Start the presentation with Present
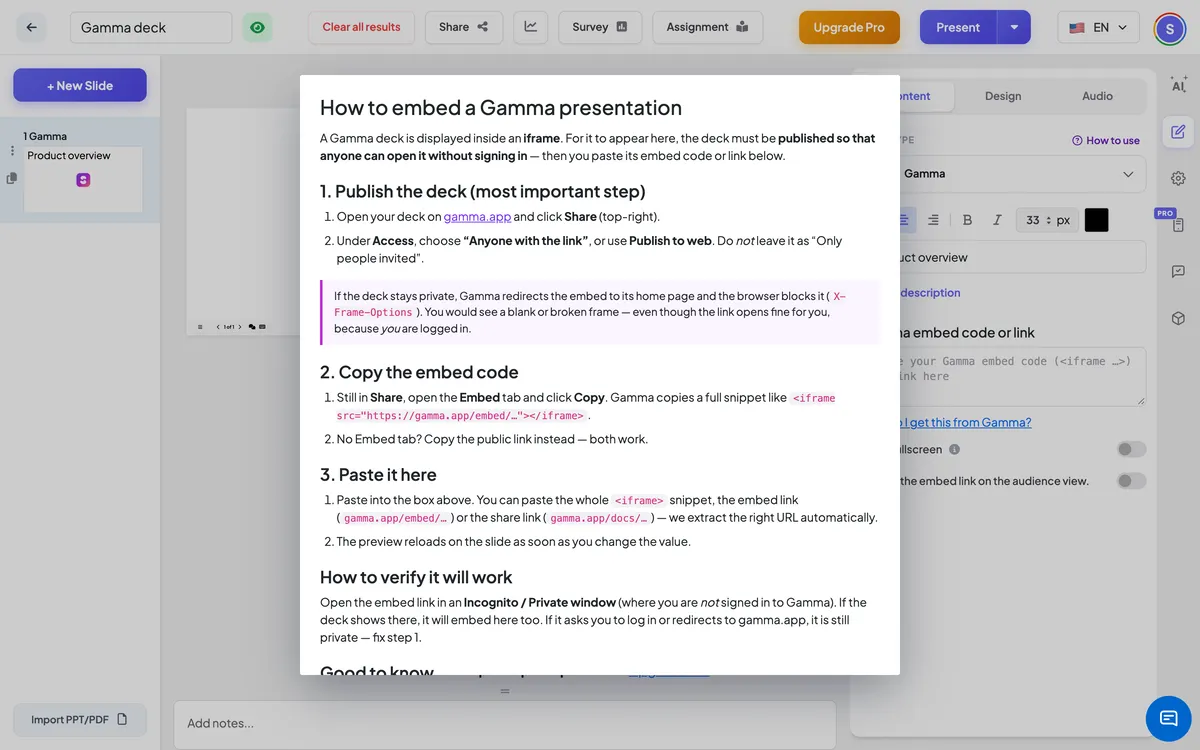 (x=958, y=27)
